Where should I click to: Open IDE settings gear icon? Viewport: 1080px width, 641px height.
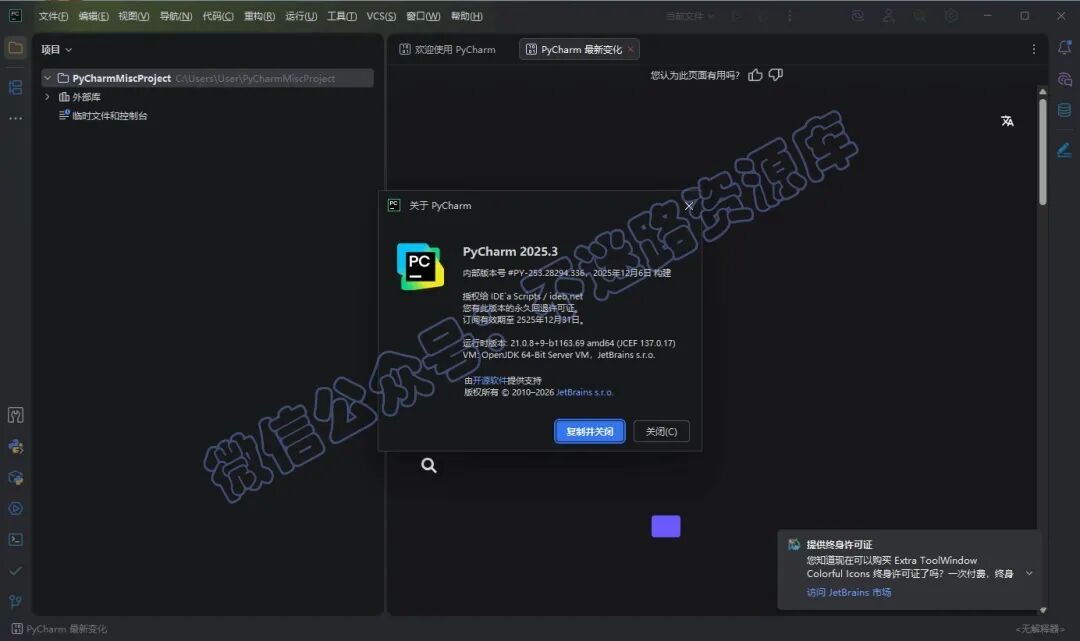point(951,15)
